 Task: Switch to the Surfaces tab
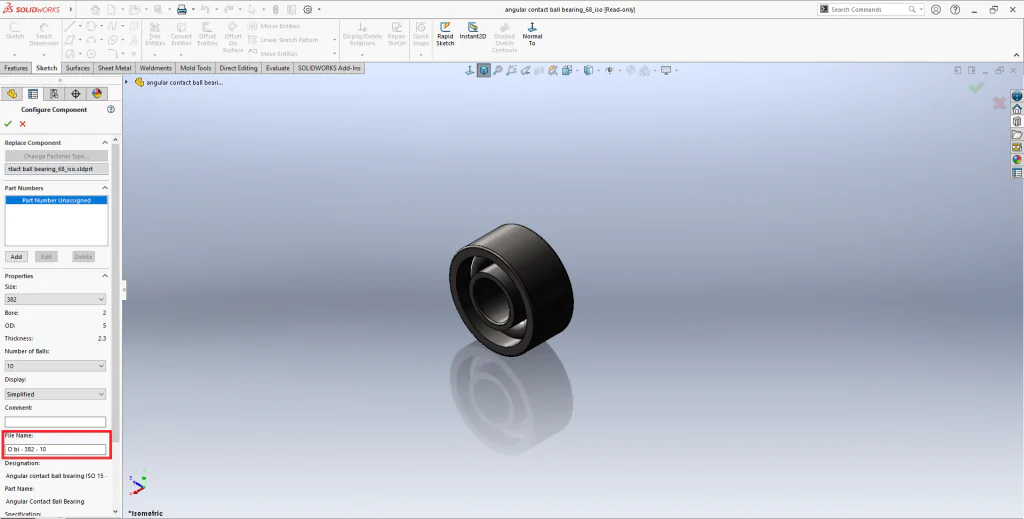coord(78,68)
